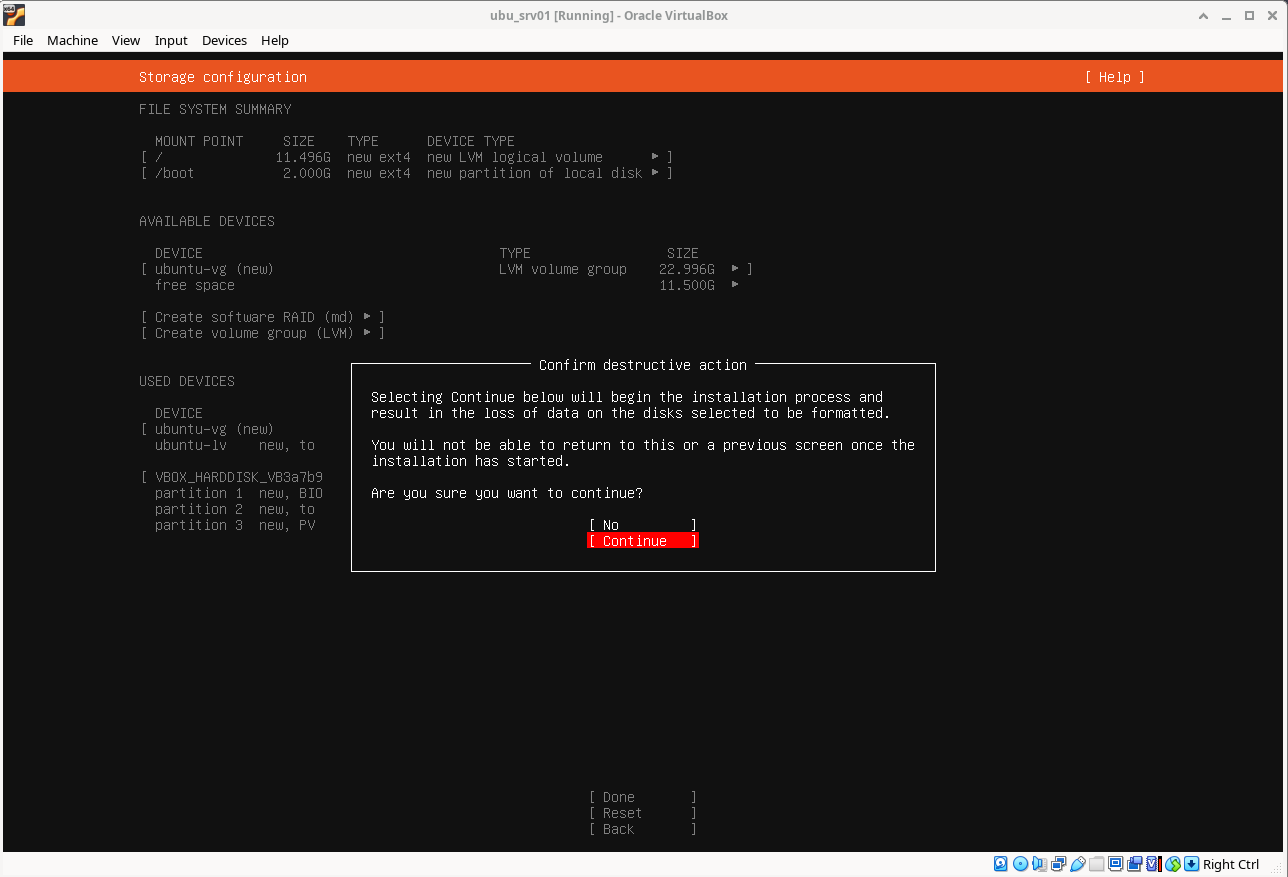This screenshot has width=1288, height=877.
Task: Click the hard disk activity status icon
Action: [x=1000, y=864]
